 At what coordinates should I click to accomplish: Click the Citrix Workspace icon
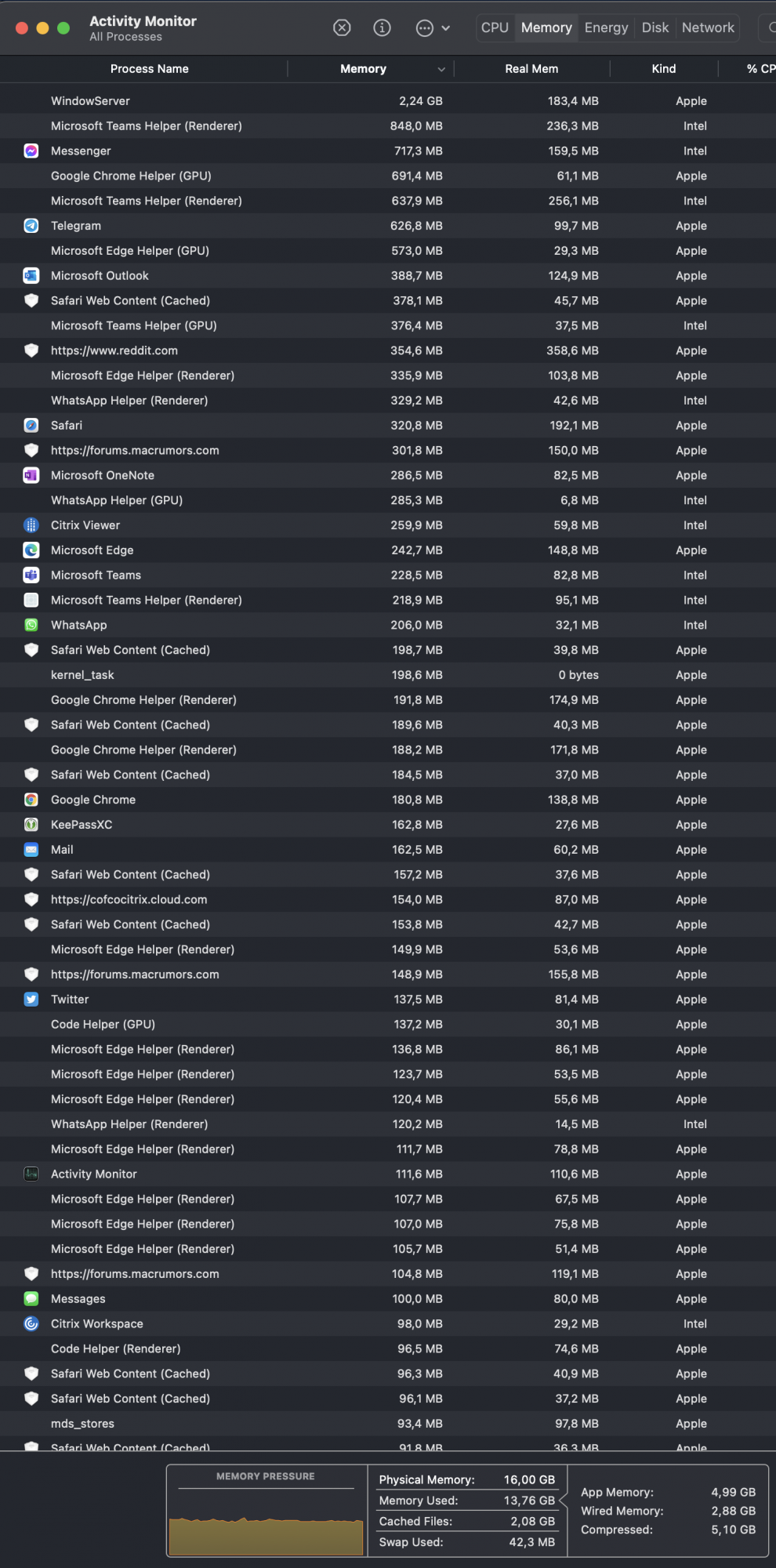pyautogui.click(x=31, y=1323)
